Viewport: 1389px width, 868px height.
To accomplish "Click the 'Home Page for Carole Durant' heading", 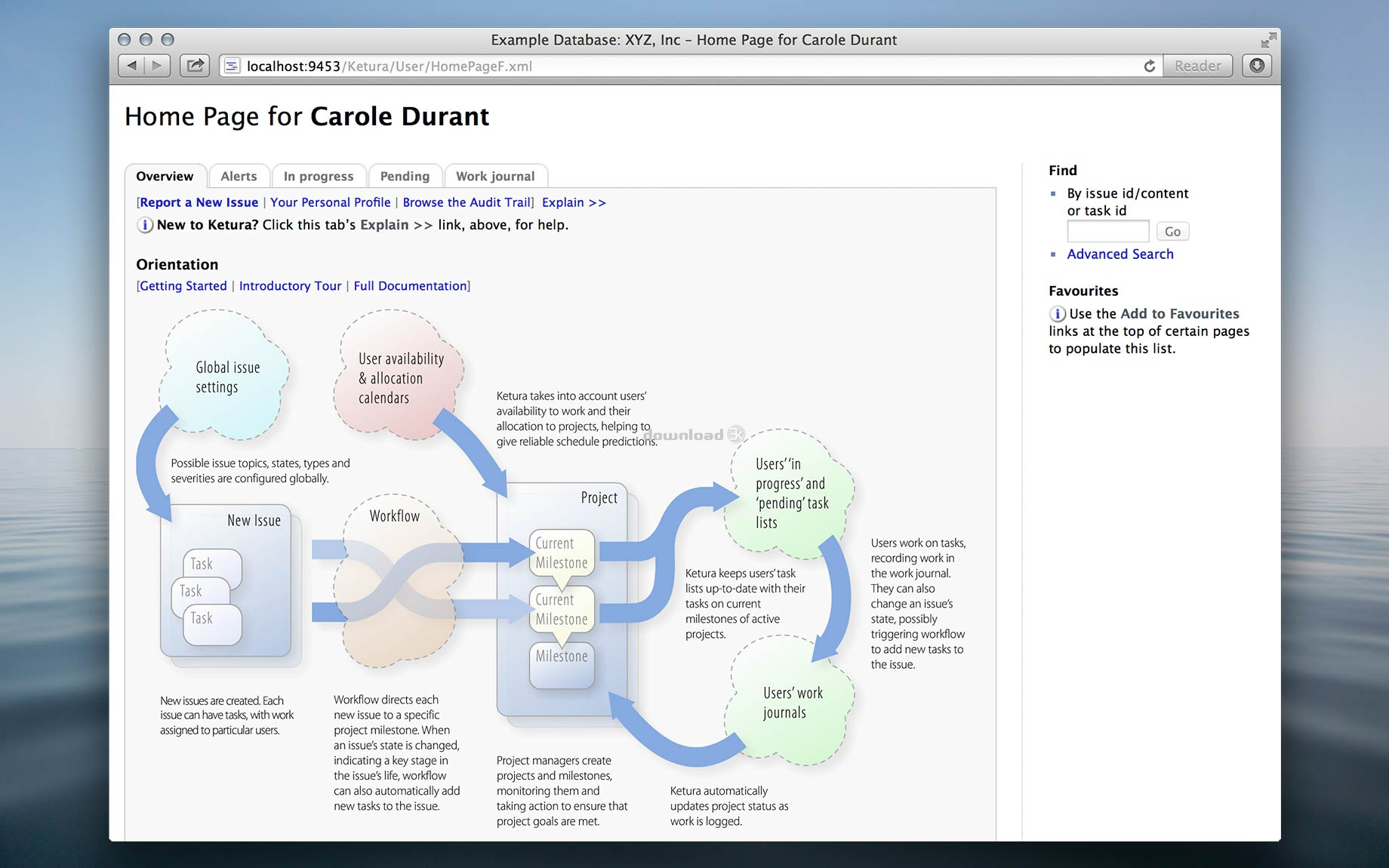I will (306, 117).
